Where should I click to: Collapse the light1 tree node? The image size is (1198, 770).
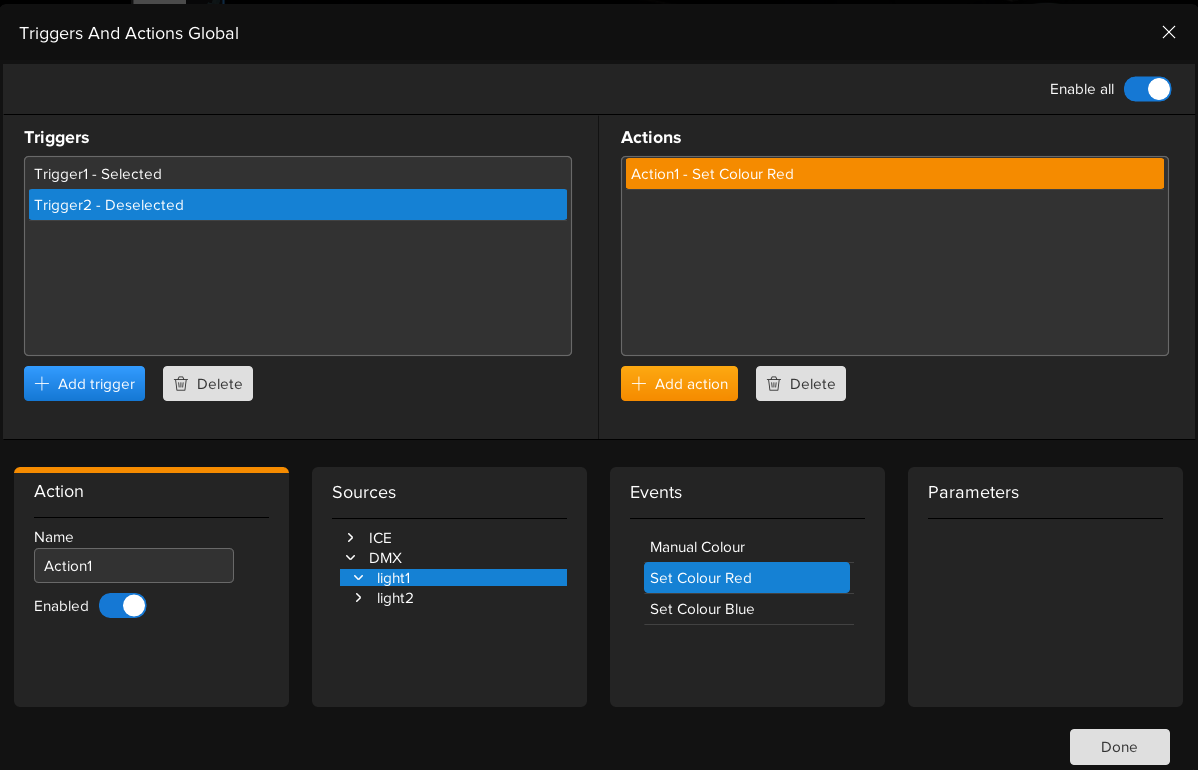(x=358, y=578)
